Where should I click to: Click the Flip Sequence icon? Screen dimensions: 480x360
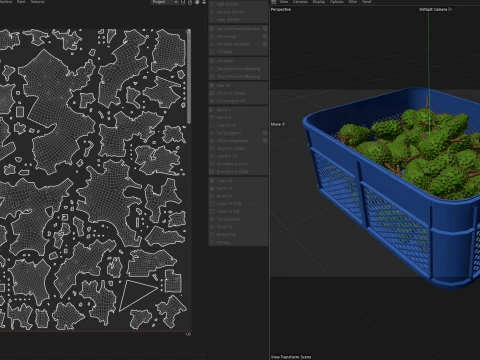(x=212, y=219)
